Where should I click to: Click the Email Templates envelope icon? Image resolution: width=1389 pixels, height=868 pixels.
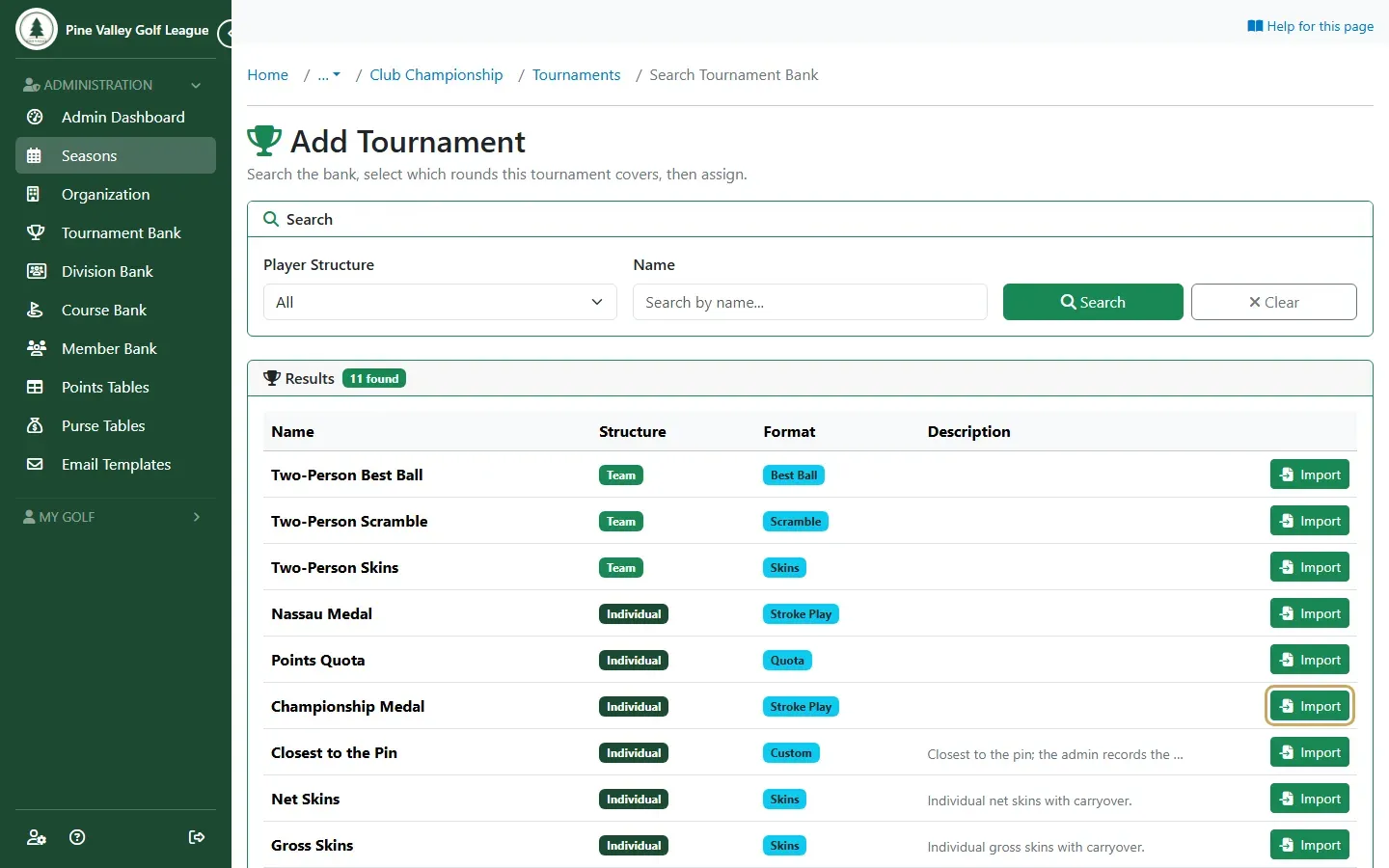(35, 464)
